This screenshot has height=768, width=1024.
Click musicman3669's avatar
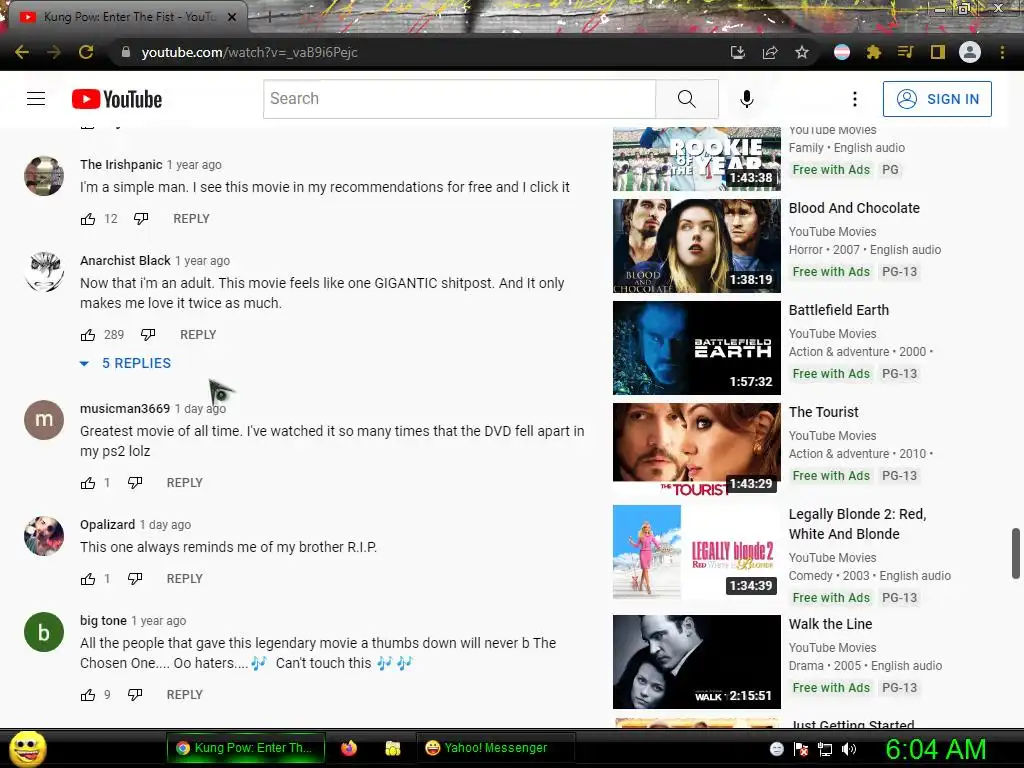click(44, 420)
